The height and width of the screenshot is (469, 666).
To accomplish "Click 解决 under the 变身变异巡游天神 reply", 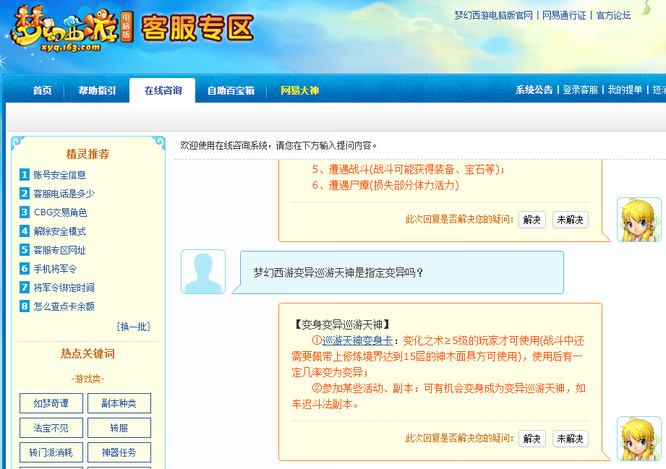I will pos(532,438).
